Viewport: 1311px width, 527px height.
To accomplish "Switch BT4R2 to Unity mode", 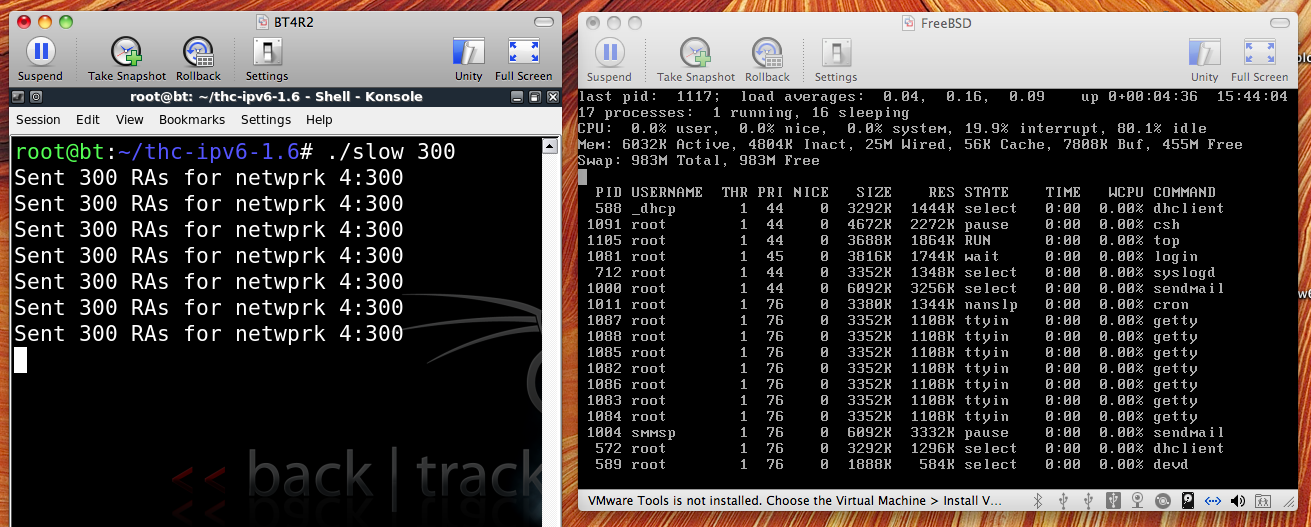I will tap(468, 59).
